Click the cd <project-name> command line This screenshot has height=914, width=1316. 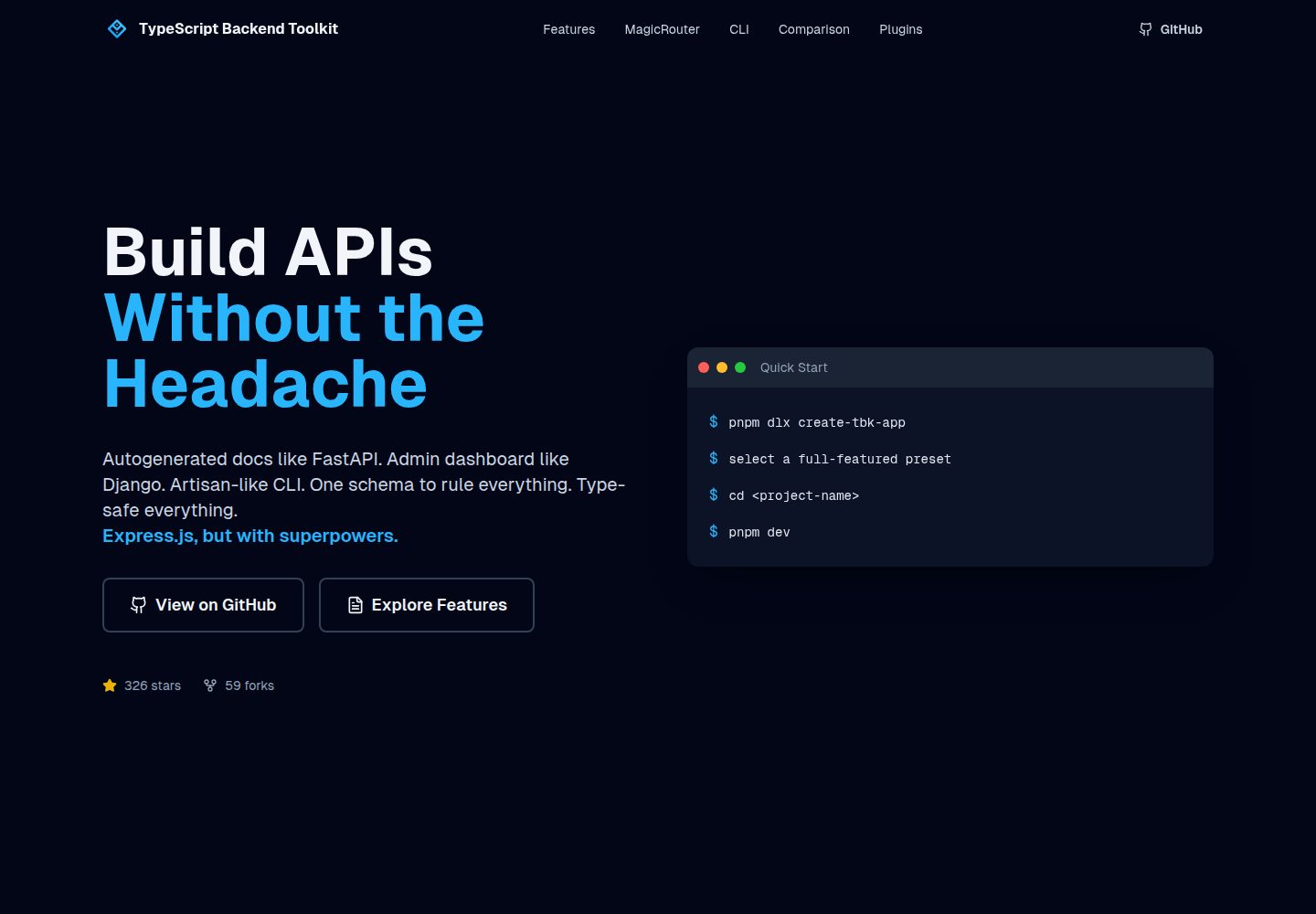point(793,495)
